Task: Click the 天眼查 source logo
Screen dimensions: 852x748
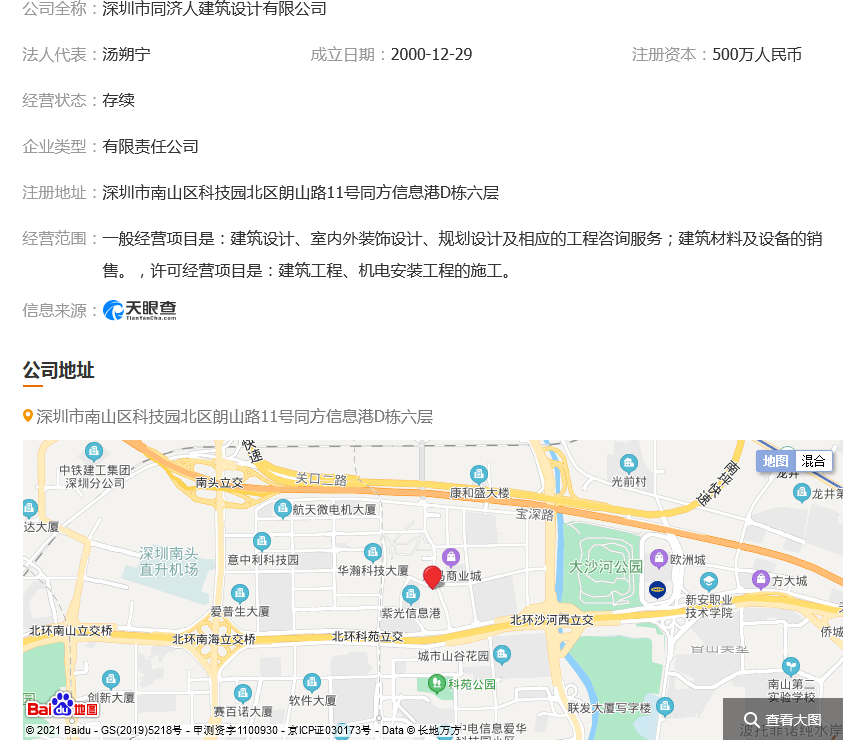Action: coord(140,310)
